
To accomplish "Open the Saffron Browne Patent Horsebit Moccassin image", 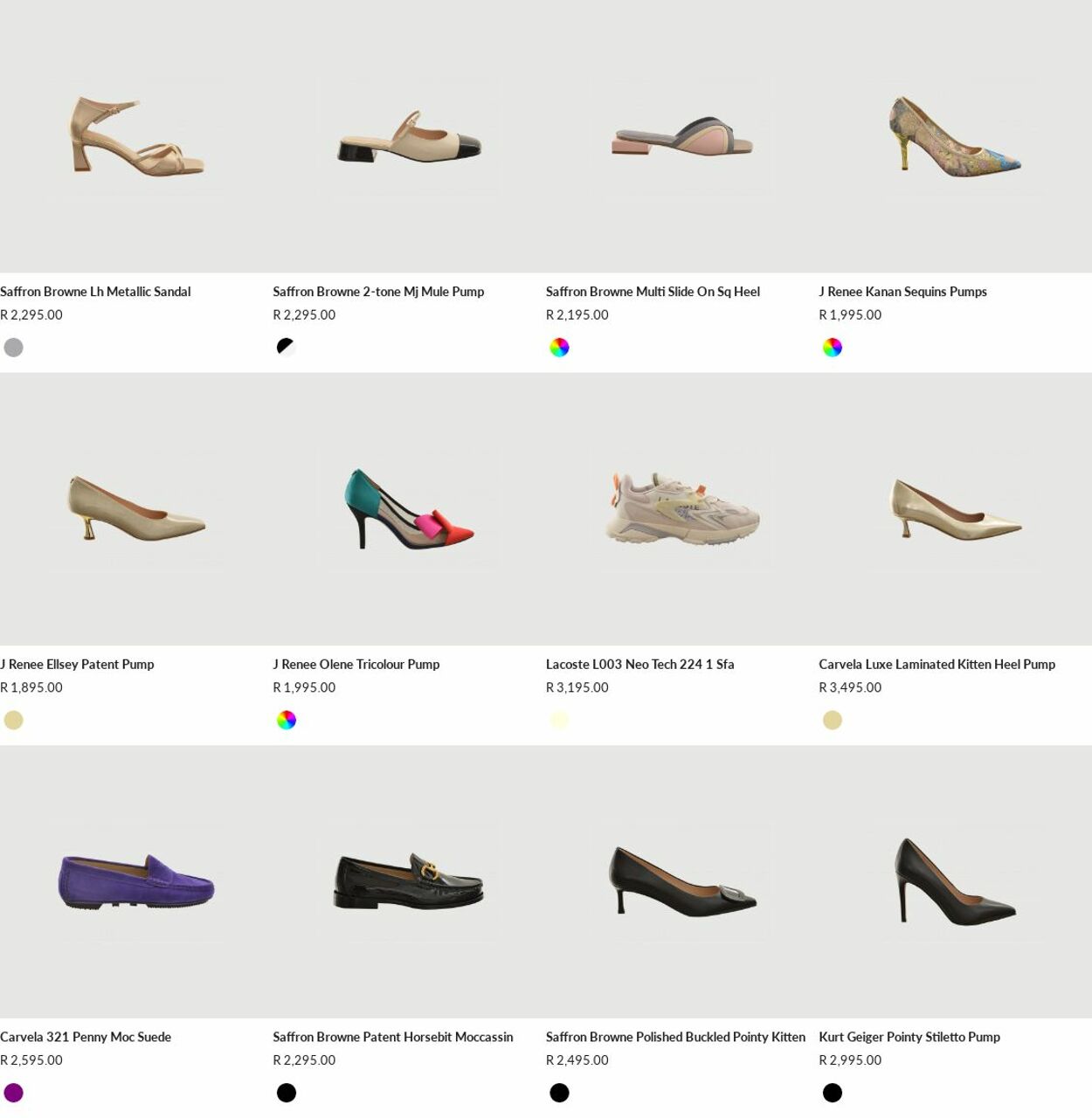I will coord(409,882).
